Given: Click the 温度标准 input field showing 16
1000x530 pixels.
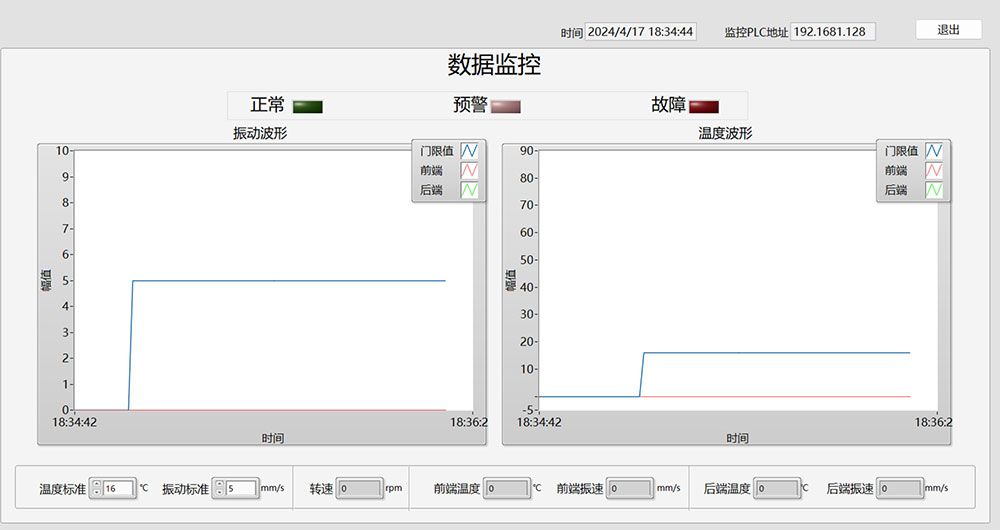Looking at the screenshot, I should pyautogui.click(x=118, y=489).
